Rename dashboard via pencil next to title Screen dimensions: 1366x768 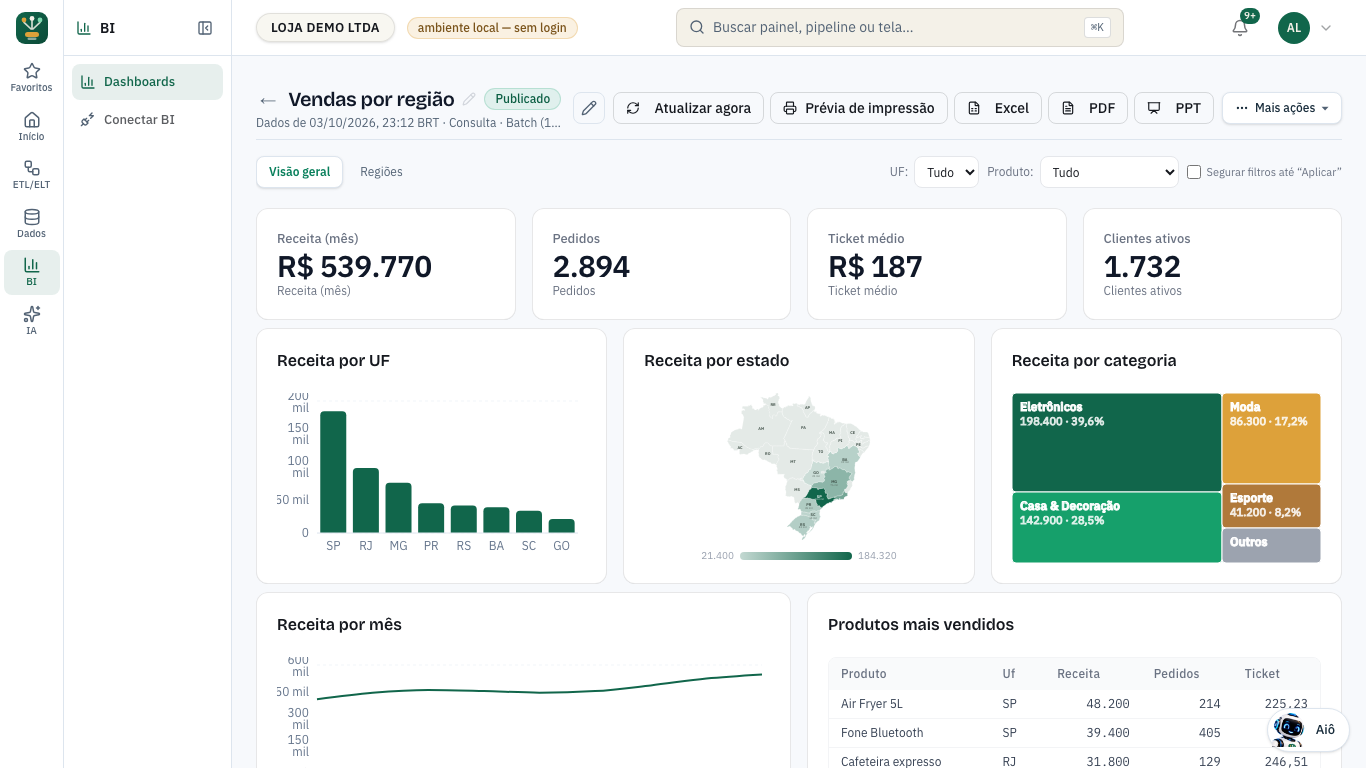[x=469, y=99]
